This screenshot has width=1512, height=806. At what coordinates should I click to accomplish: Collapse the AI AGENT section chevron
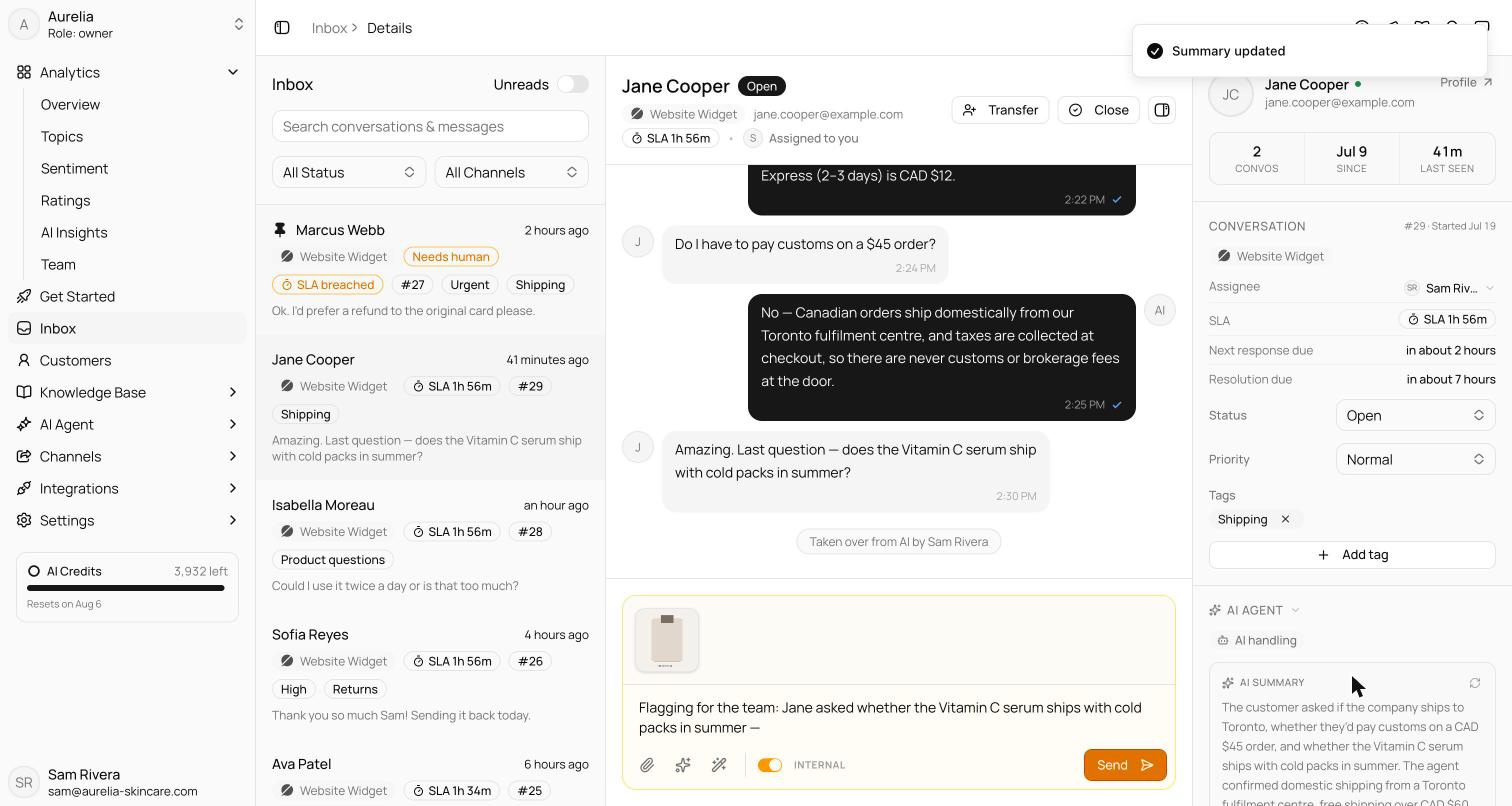click(1295, 610)
